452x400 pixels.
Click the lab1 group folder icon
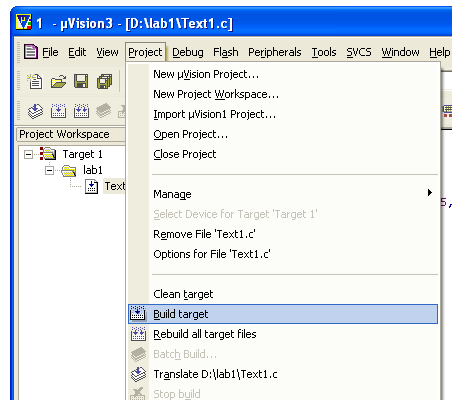click(68, 170)
